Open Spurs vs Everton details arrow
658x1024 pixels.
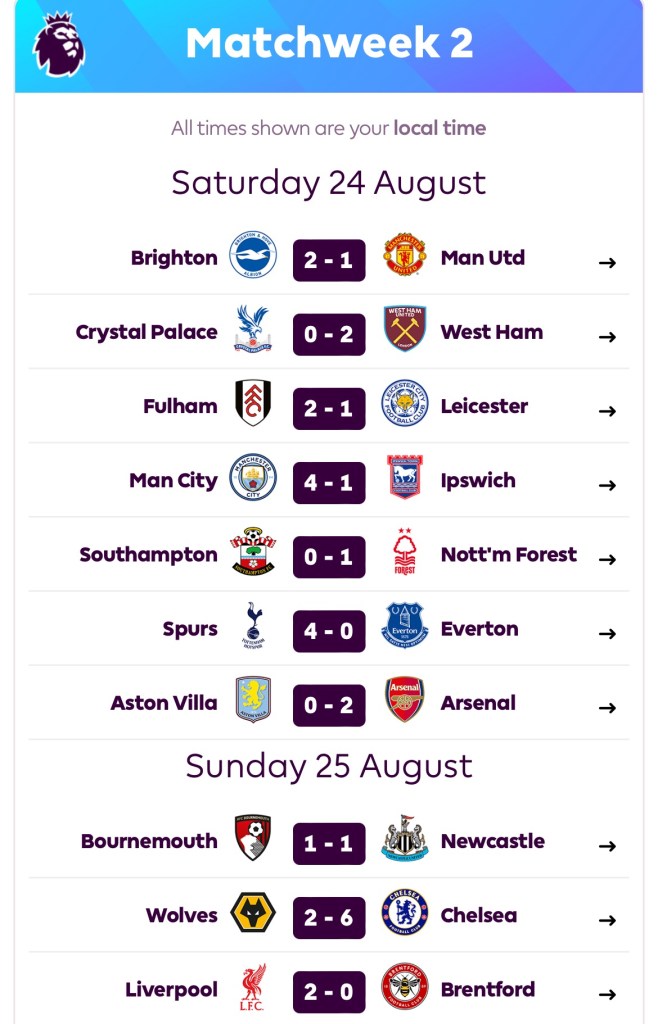click(x=607, y=633)
